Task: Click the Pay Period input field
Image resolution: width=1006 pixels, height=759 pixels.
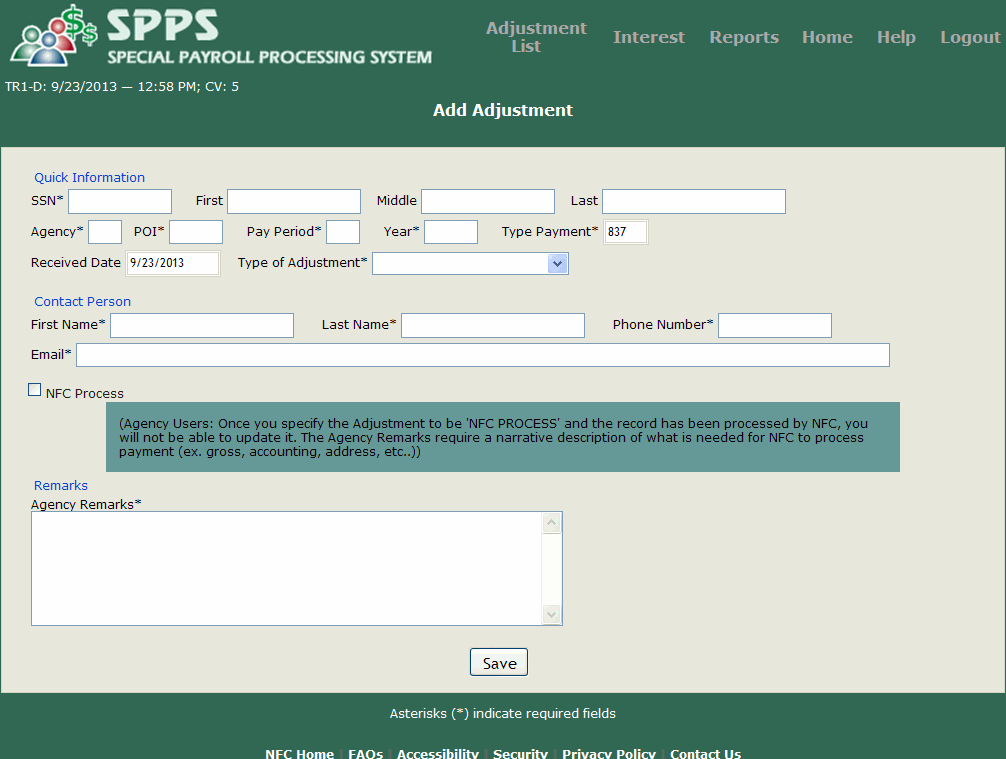Action: click(x=343, y=232)
